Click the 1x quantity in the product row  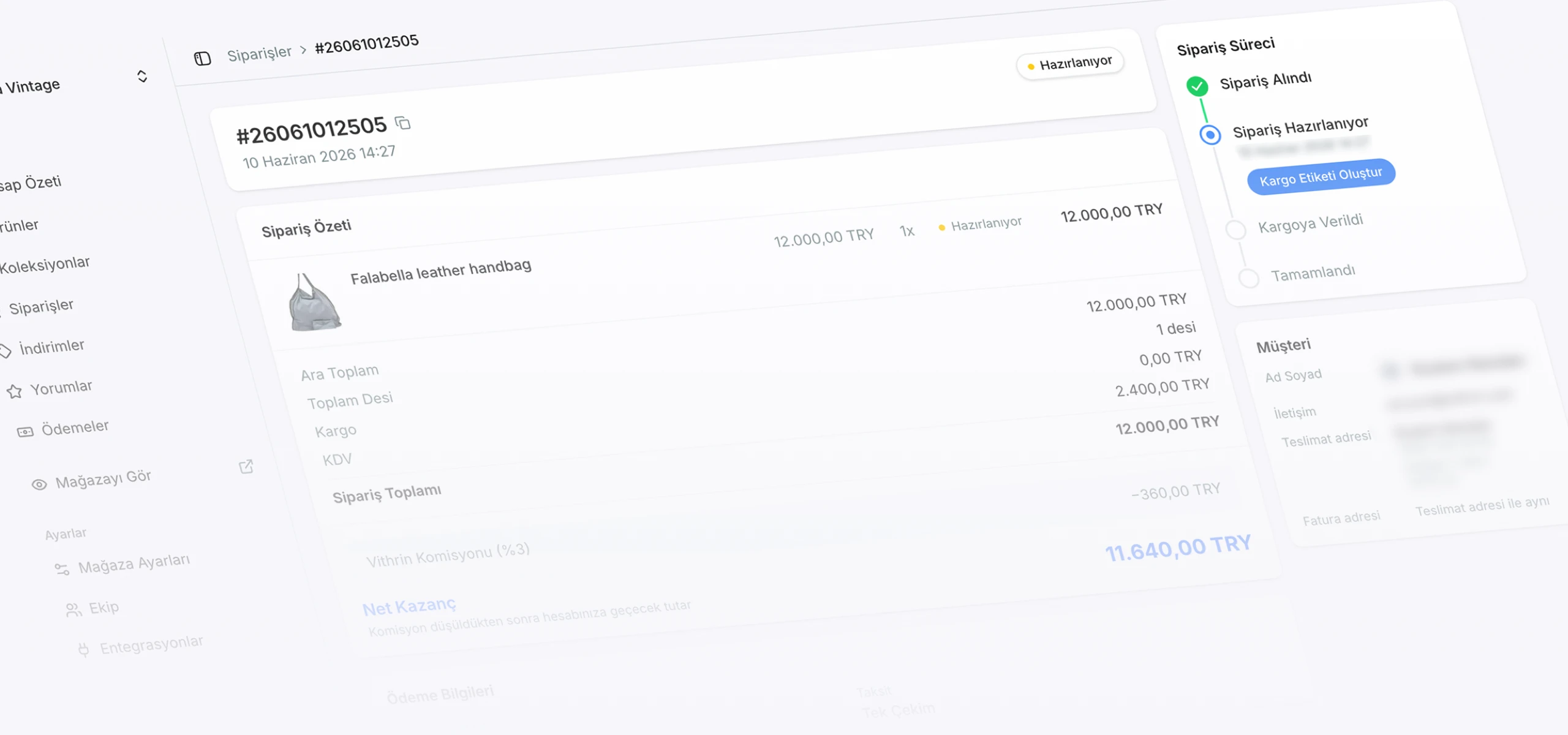coord(907,231)
